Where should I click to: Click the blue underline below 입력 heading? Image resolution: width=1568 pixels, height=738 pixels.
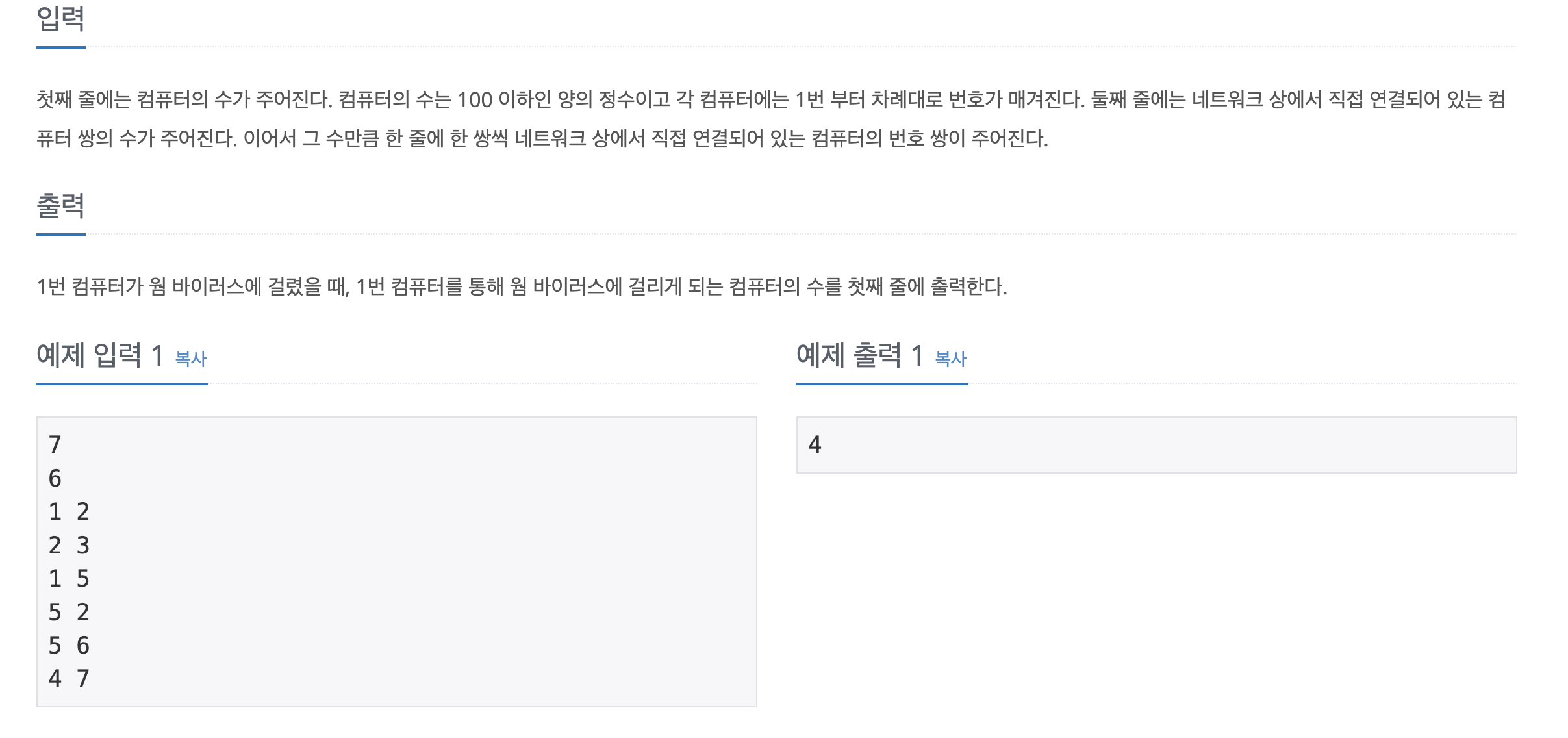60,47
